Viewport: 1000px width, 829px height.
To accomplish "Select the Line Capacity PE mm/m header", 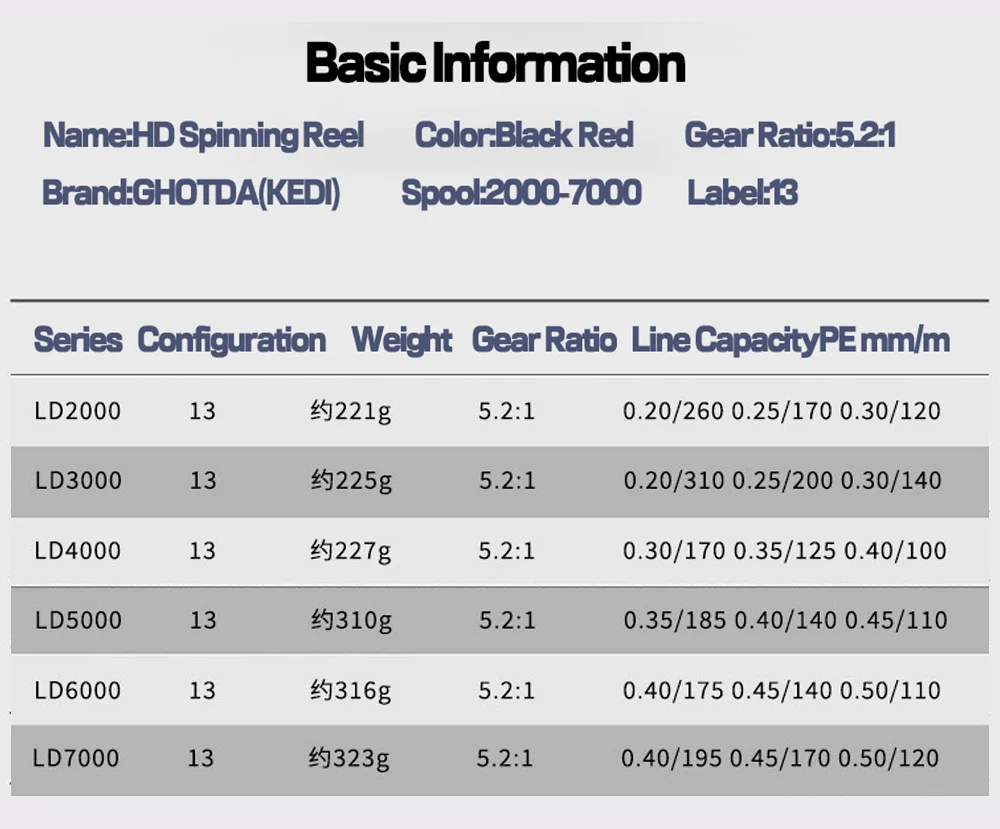I will click(790, 340).
